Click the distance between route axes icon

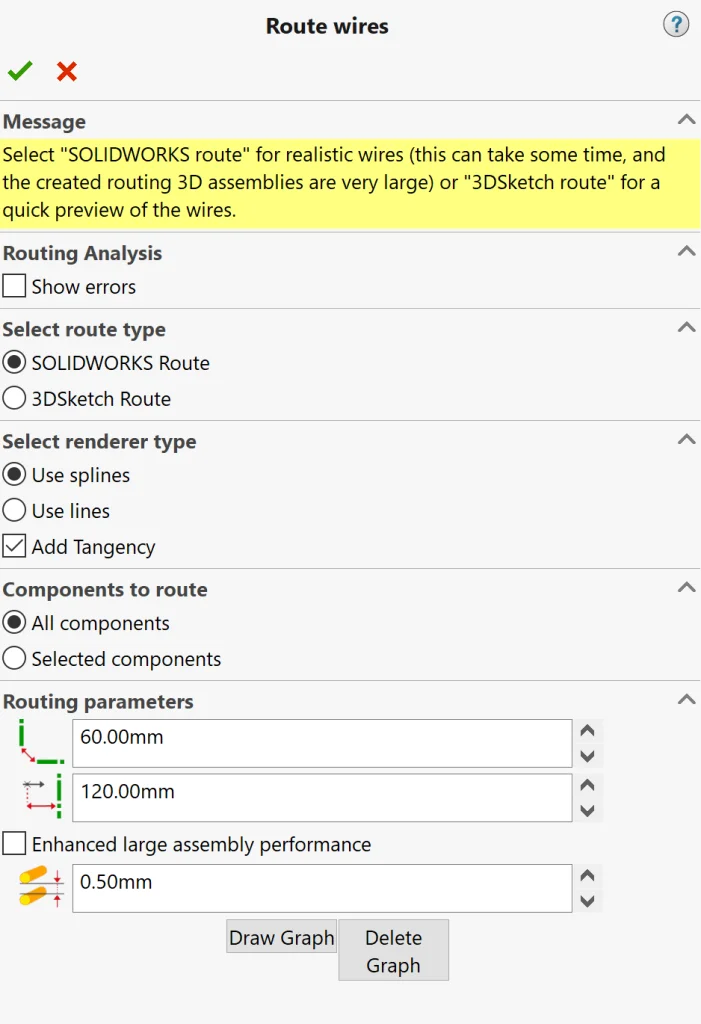coord(38,796)
